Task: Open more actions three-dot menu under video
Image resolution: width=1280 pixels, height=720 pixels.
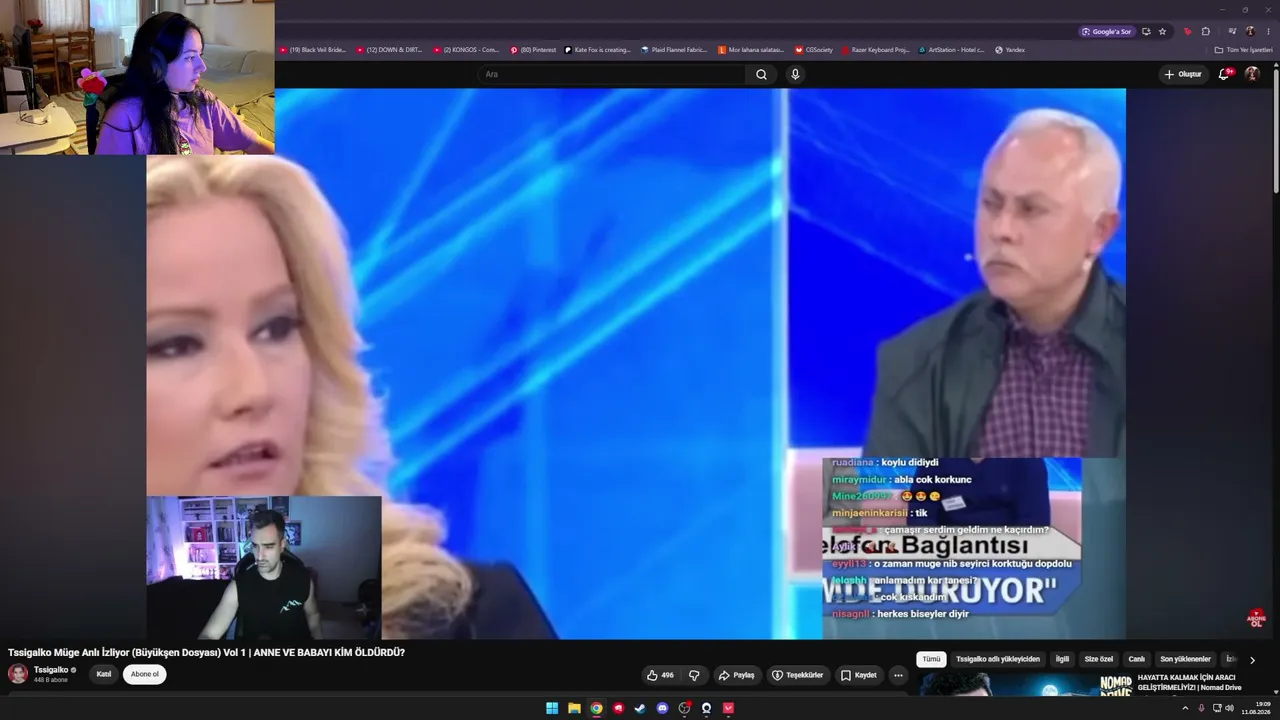Action: 898,675
